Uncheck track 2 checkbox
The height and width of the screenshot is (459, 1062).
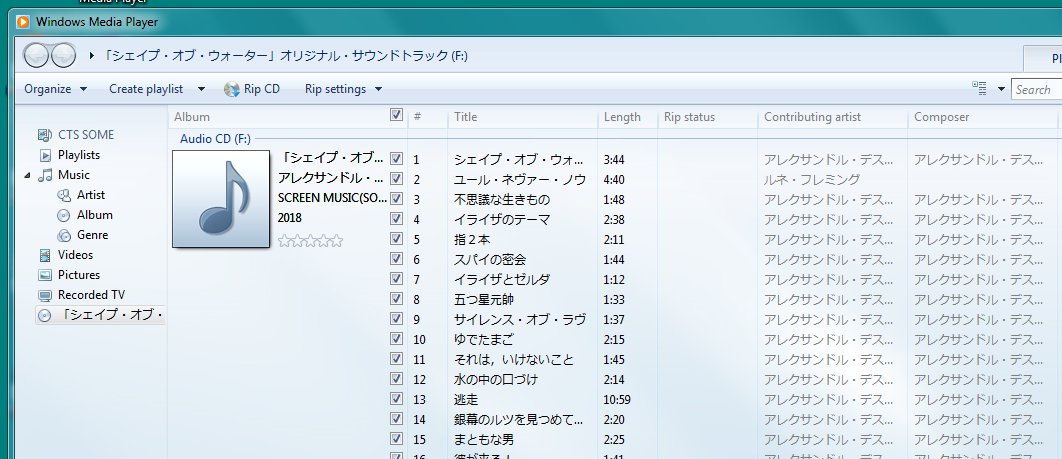click(x=396, y=179)
